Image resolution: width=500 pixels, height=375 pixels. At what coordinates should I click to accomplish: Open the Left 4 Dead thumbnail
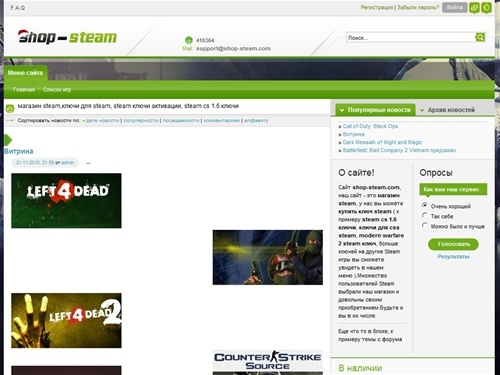click(66, 201)
